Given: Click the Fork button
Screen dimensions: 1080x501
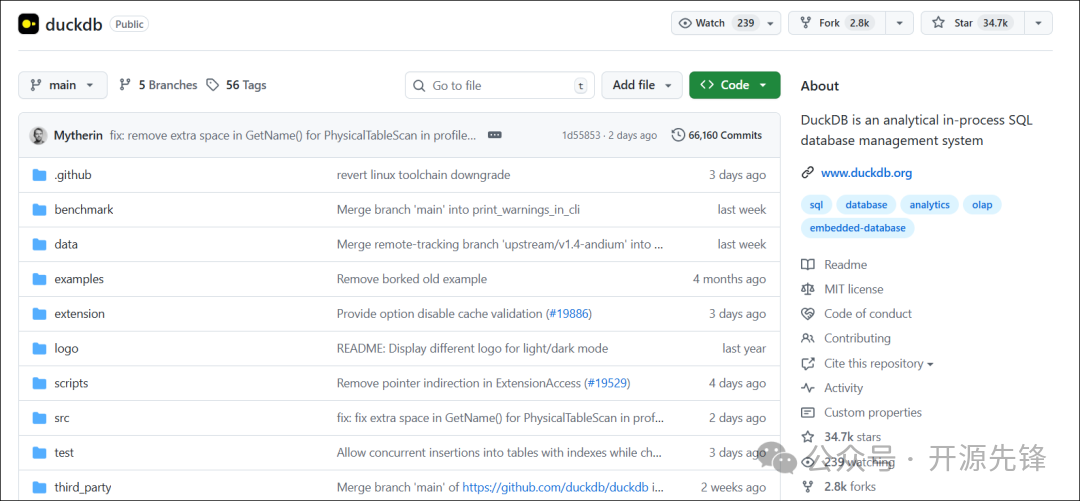Looking at the screenshot, I should [837, 23].
